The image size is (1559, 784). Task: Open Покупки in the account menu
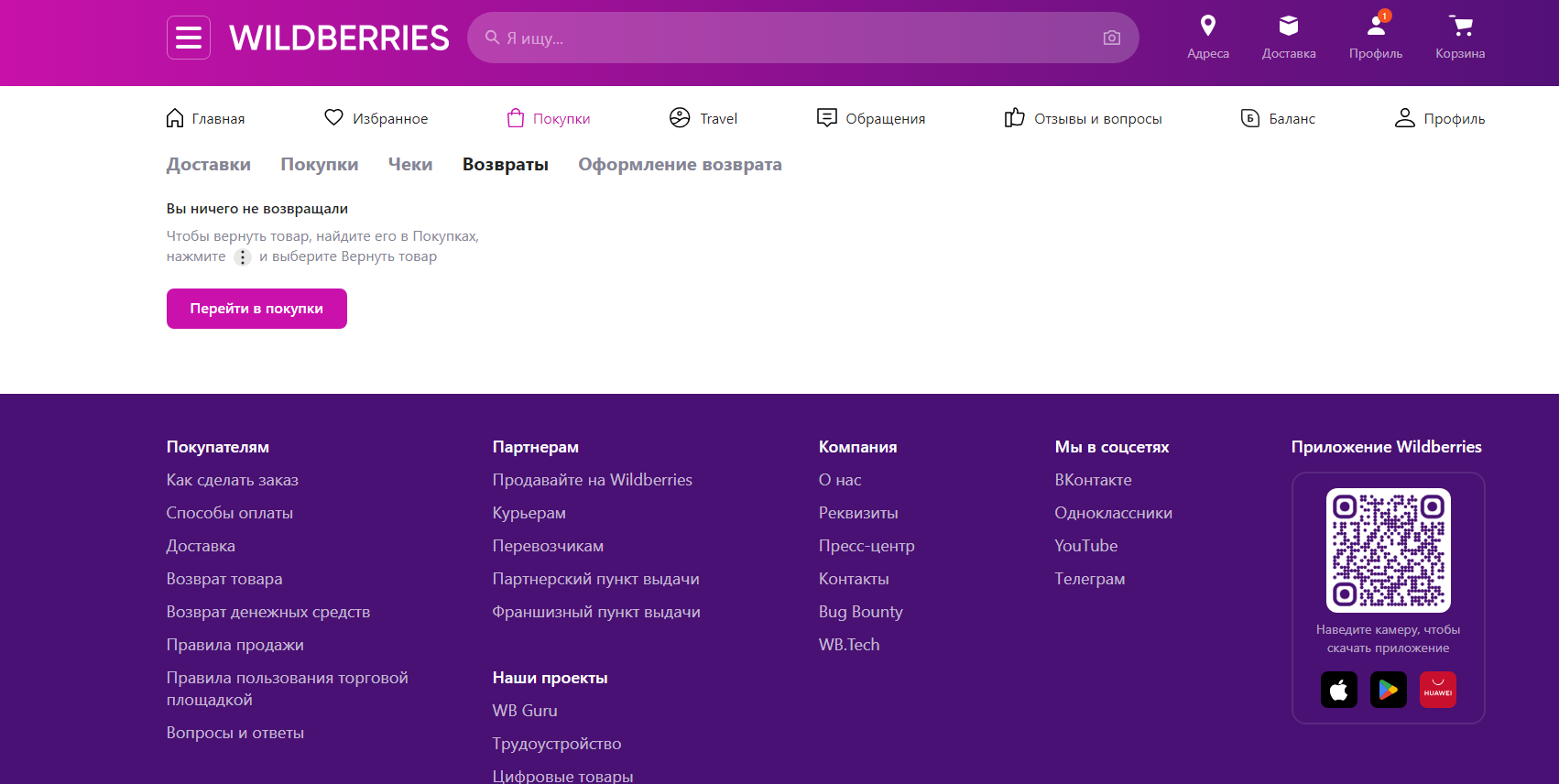click(x=548, y=118)
